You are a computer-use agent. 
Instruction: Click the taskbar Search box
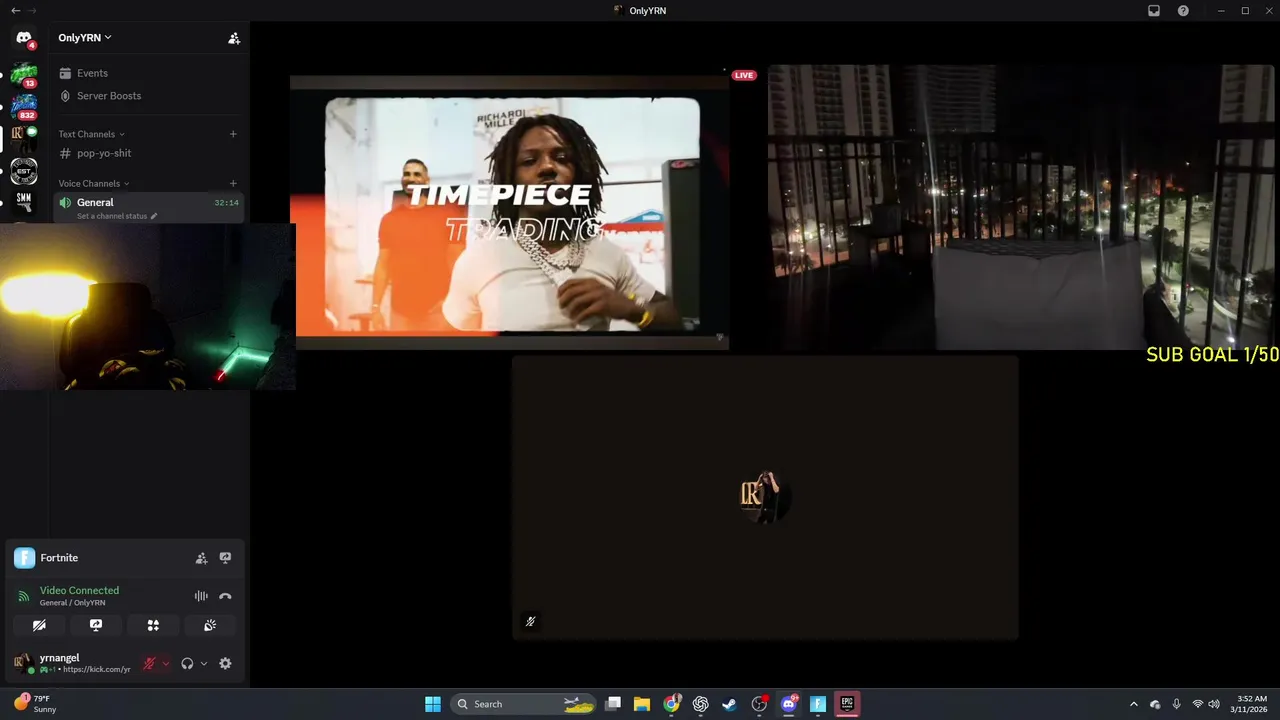click(x=523, y=704)
